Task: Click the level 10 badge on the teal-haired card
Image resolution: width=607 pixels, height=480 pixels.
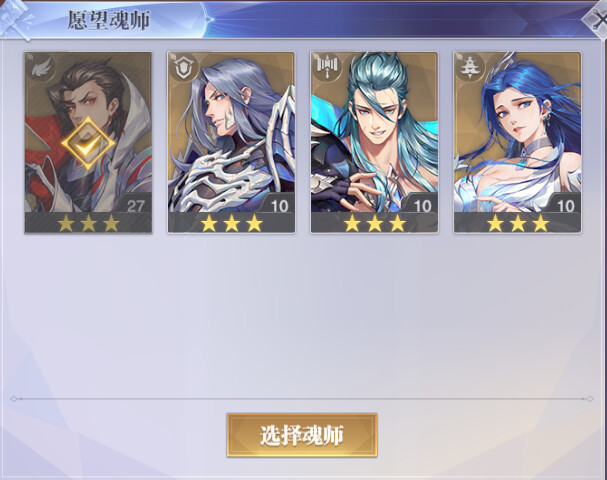Action: pyautogui.click(x=421, y=205)
